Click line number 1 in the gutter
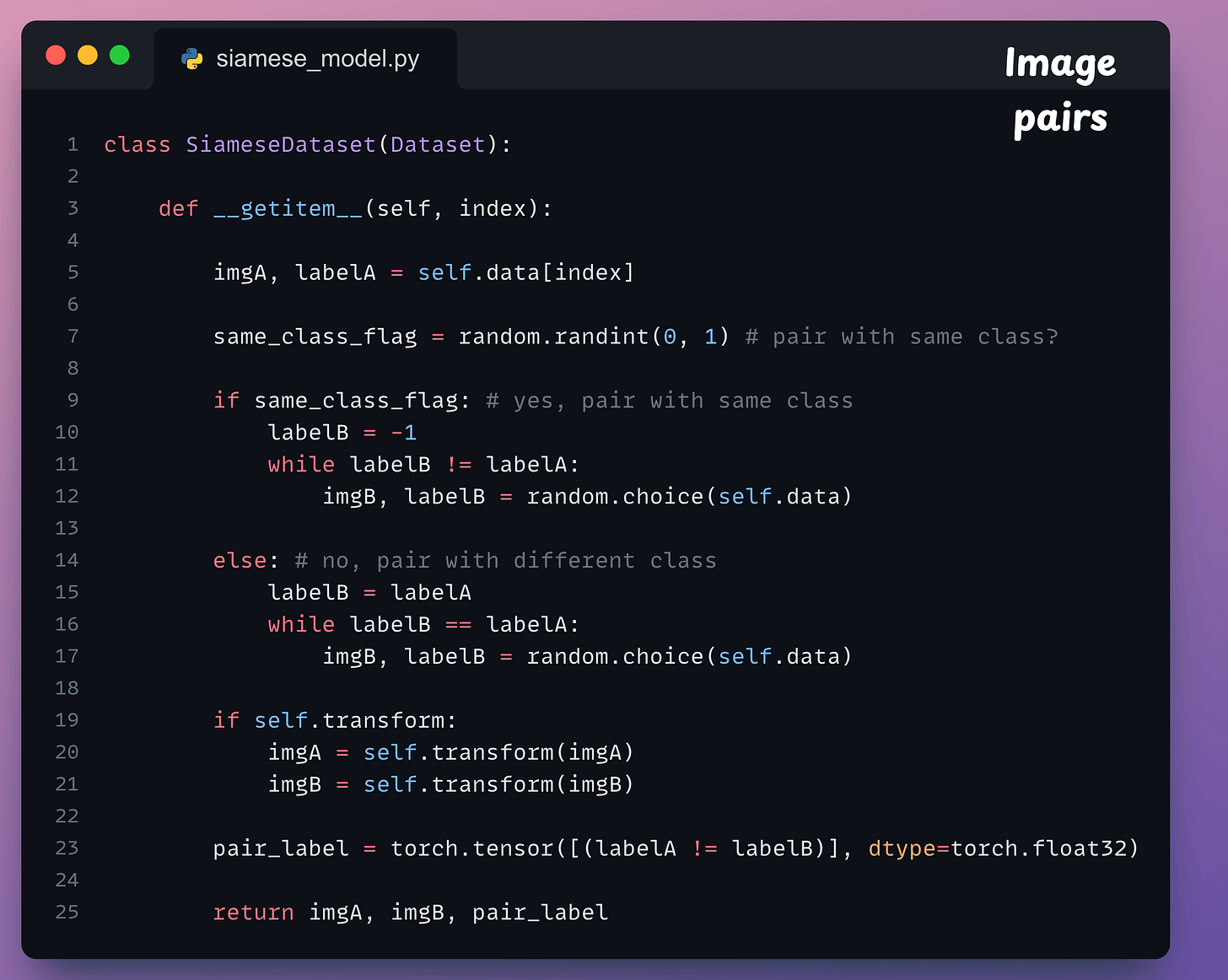The width and height of the screenshot is (1228, 980). click(x=73, y=145)
